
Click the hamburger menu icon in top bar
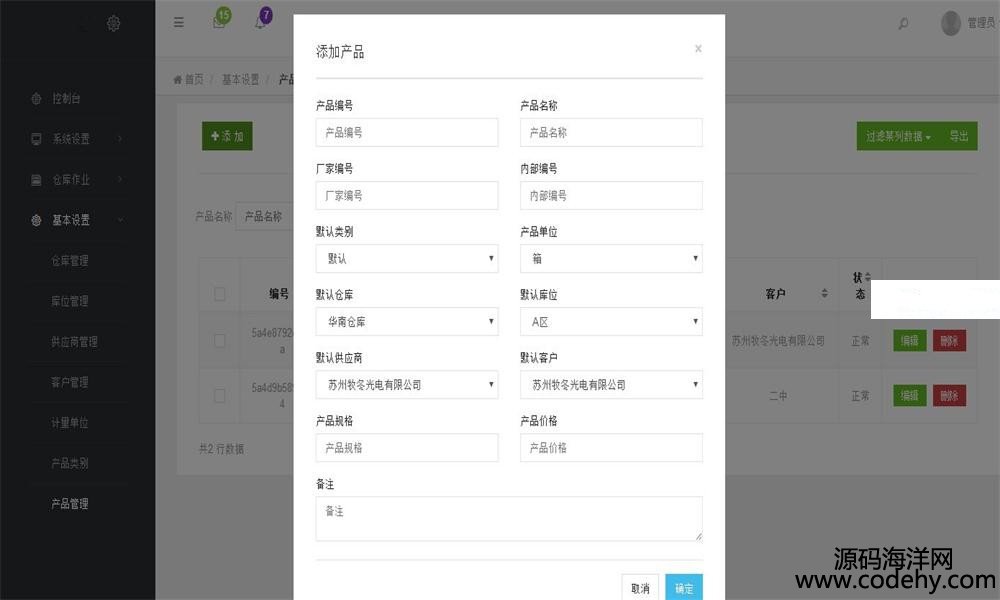pos(179,23)
